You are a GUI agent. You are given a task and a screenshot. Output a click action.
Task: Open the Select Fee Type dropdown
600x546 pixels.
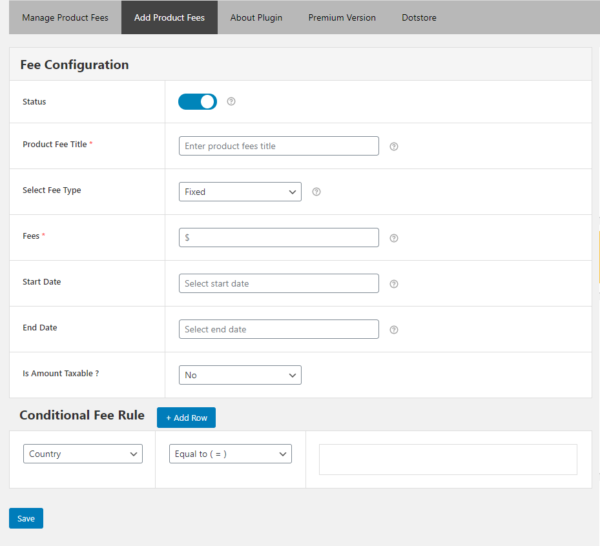[240, 192]
